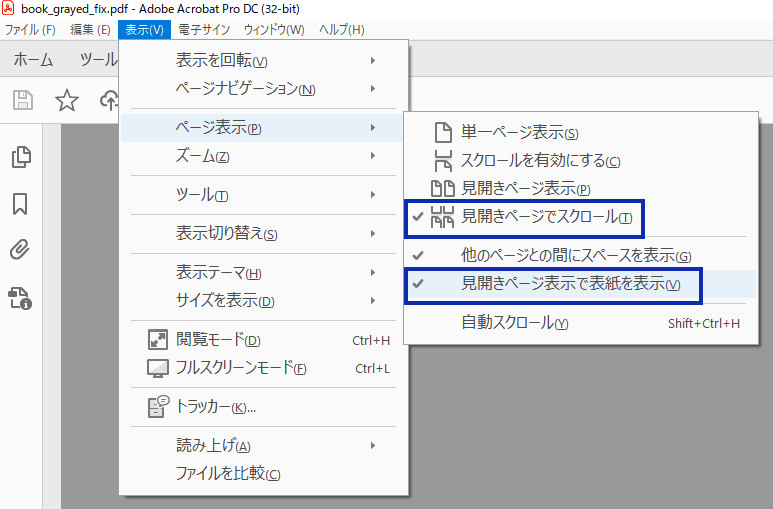Toggle 他のページとの間にスペースを表示 checkmark
This screenshot has width=773, height=509.
coord(581,255)
